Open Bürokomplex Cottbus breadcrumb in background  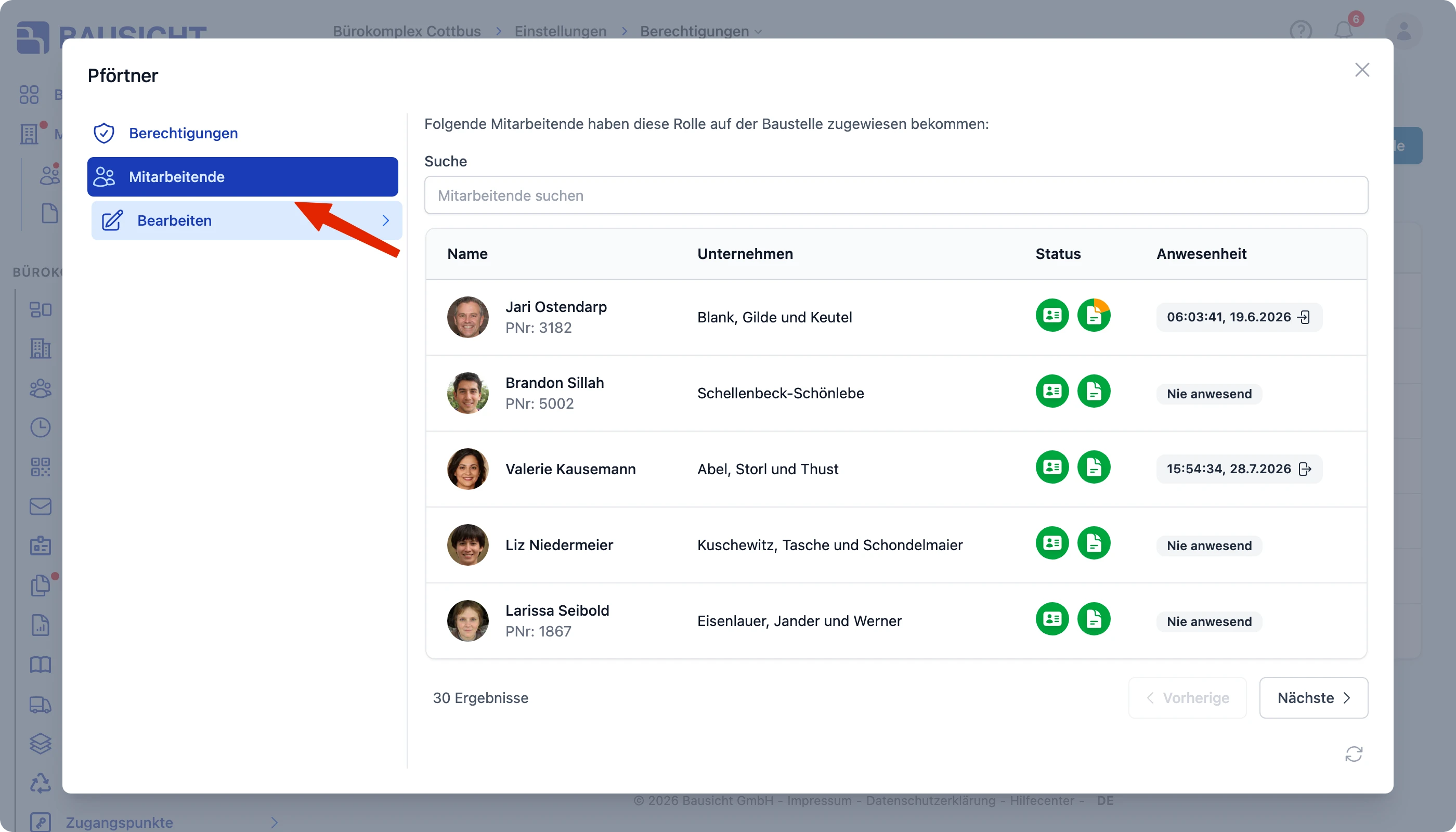(407, 31)
